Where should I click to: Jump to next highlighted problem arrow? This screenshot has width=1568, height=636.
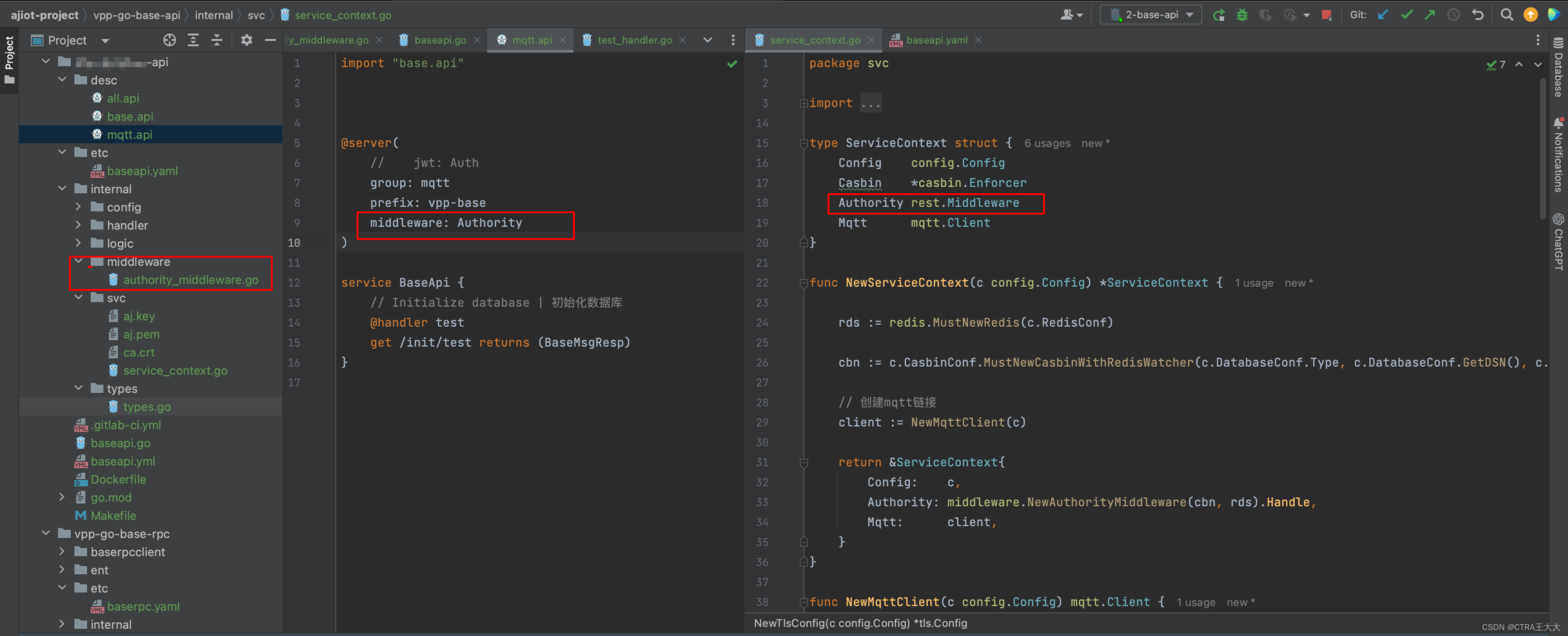pos(1538,64)
